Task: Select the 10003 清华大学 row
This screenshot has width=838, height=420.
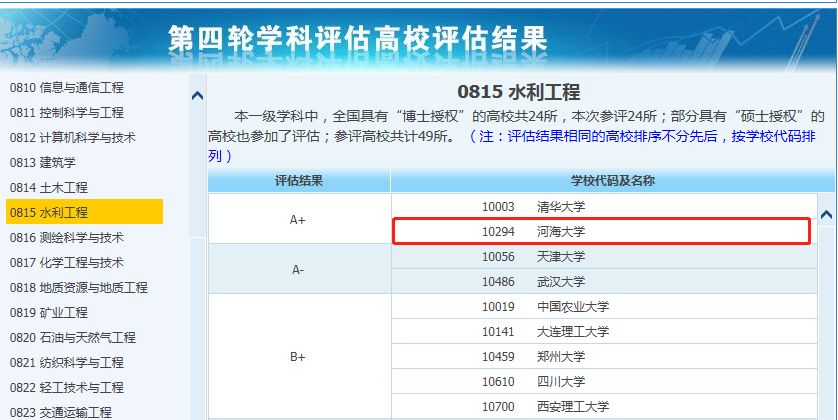Action: pyautogui.click(x=604, y=206)
